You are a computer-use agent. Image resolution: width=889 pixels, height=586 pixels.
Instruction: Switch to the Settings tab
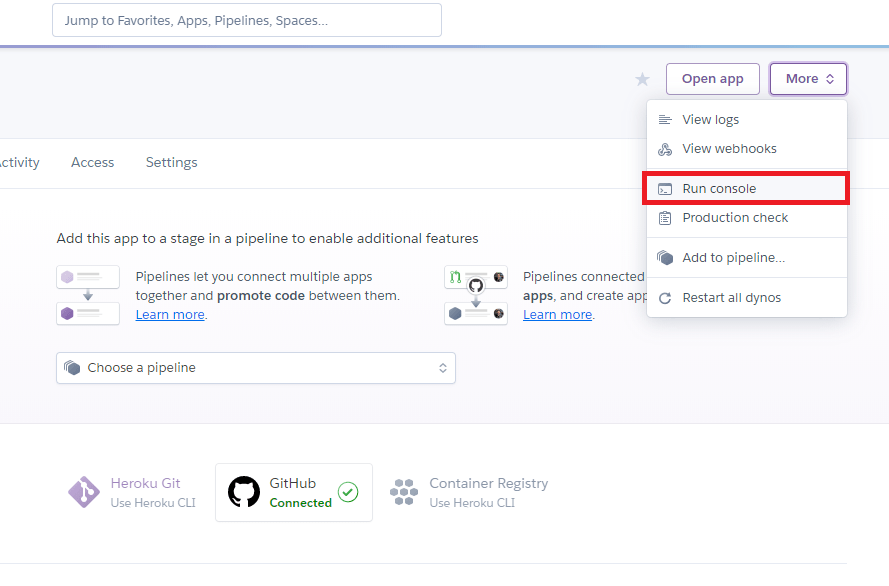click(x=171, y=163)
